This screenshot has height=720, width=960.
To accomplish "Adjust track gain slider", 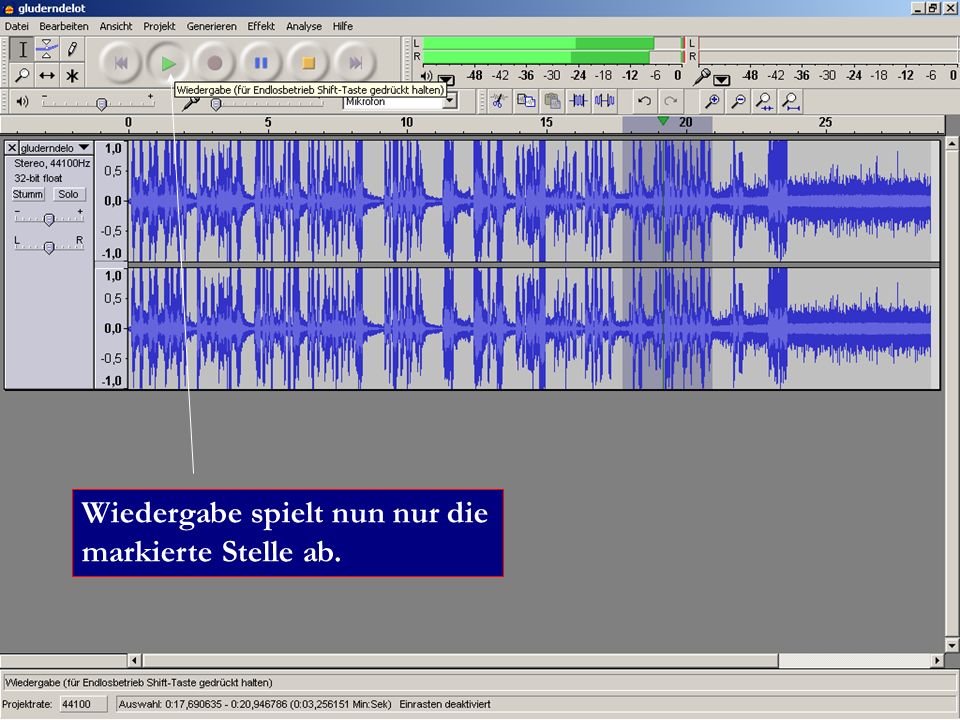I will 49,218.
